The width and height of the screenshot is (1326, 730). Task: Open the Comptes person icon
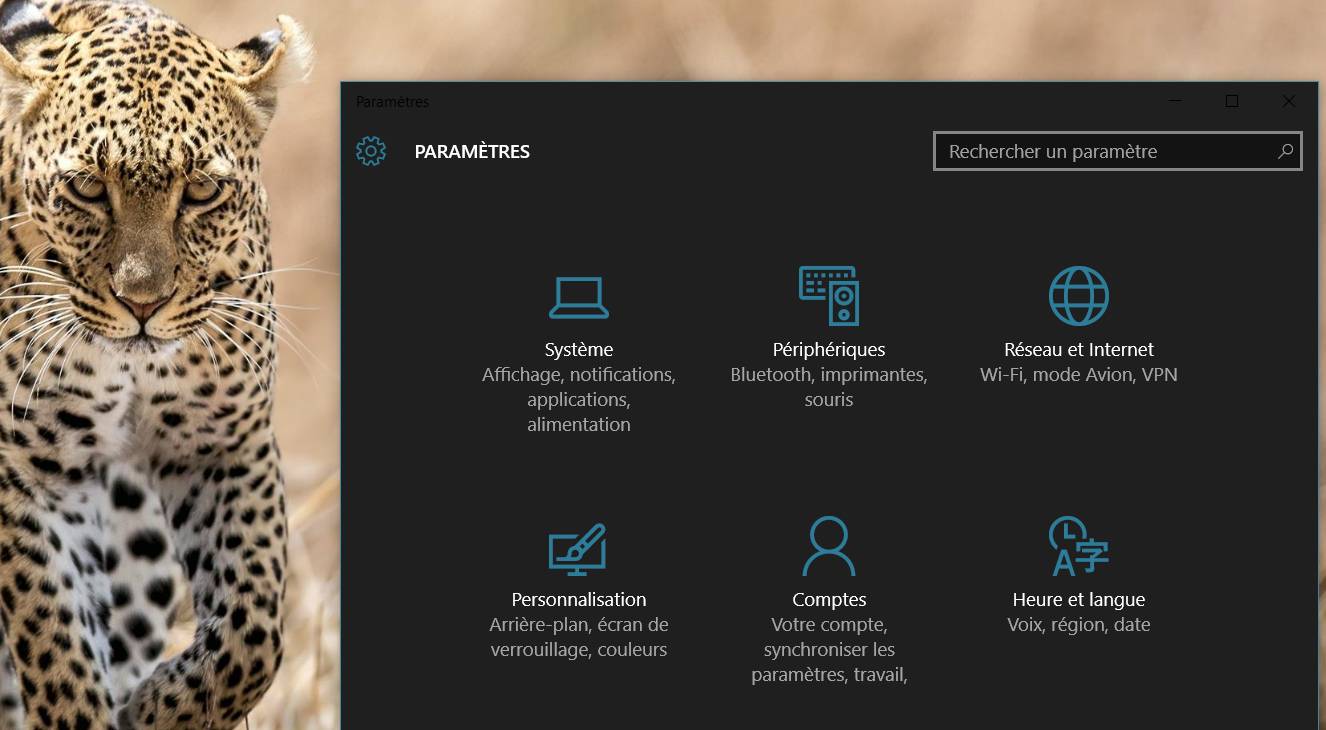tap(829, 546)
